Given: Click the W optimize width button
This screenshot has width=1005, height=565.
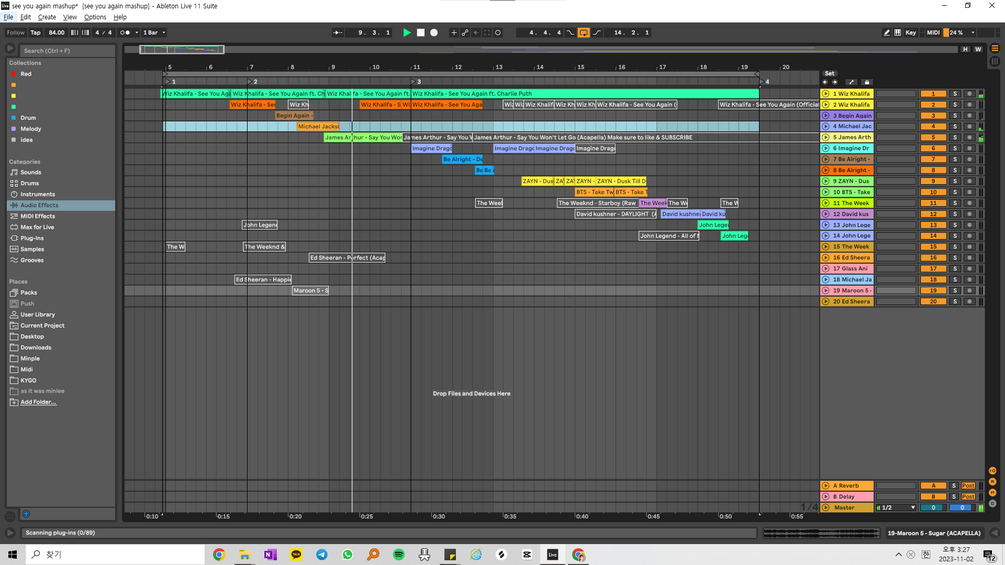Looking at the screenshot, I should tap(978, 49).
